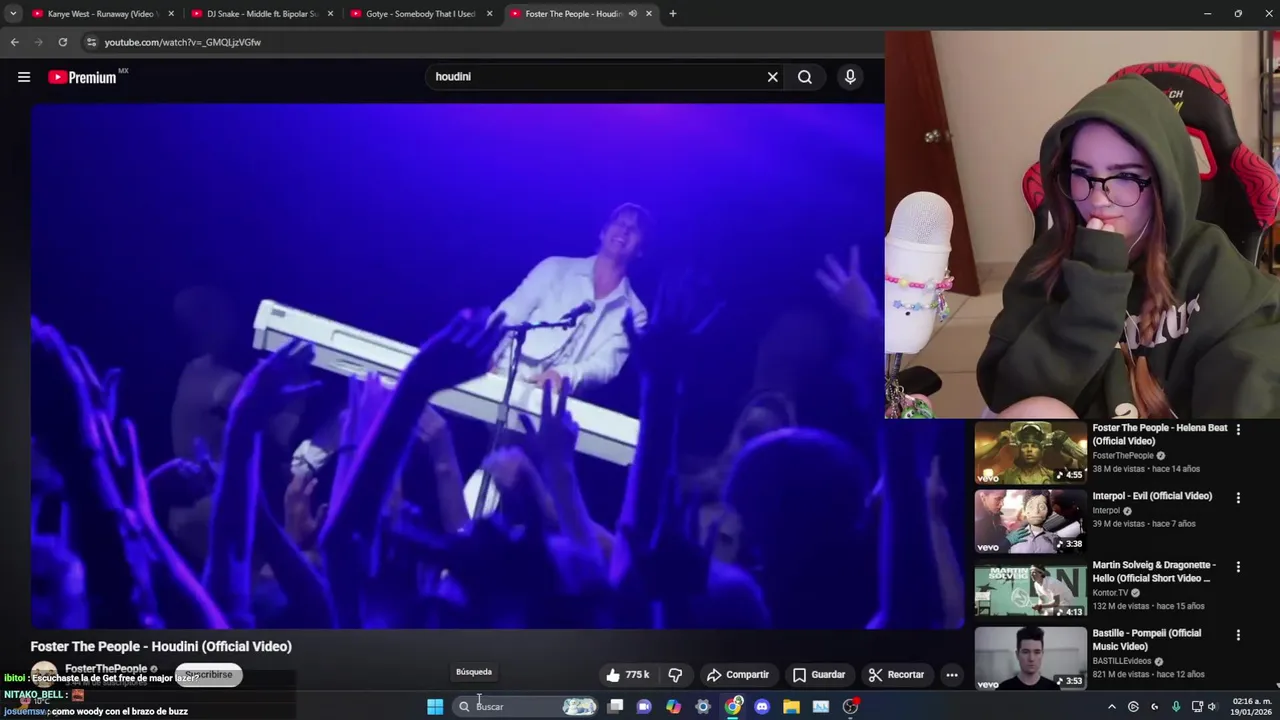
Task: Open File Explorer from the taskbar
Action: pos(791,707)
